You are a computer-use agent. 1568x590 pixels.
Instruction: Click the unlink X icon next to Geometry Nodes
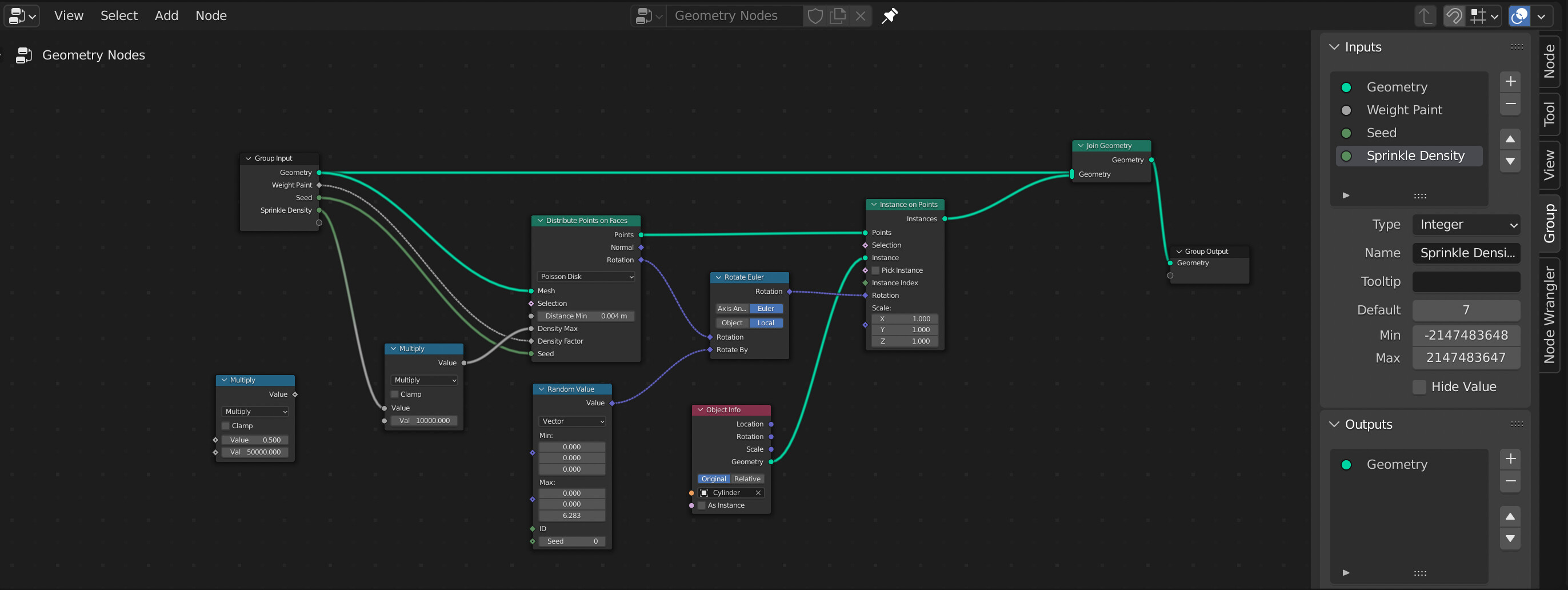click(860, 16)
